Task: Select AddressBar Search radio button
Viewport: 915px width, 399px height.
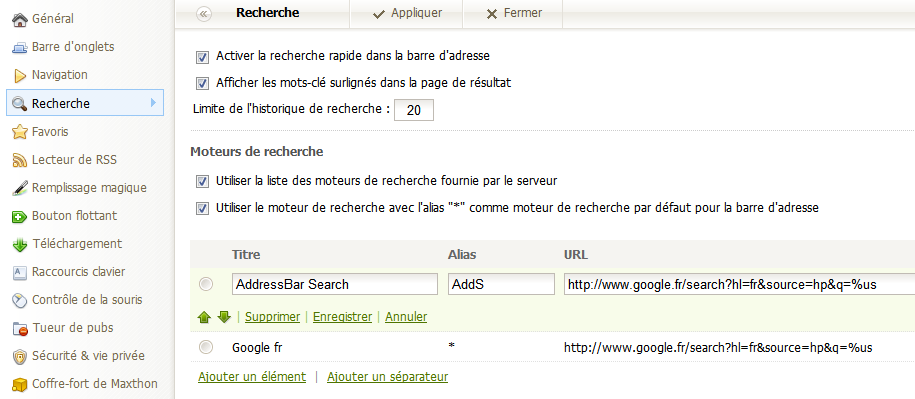Action: (205, 284)
